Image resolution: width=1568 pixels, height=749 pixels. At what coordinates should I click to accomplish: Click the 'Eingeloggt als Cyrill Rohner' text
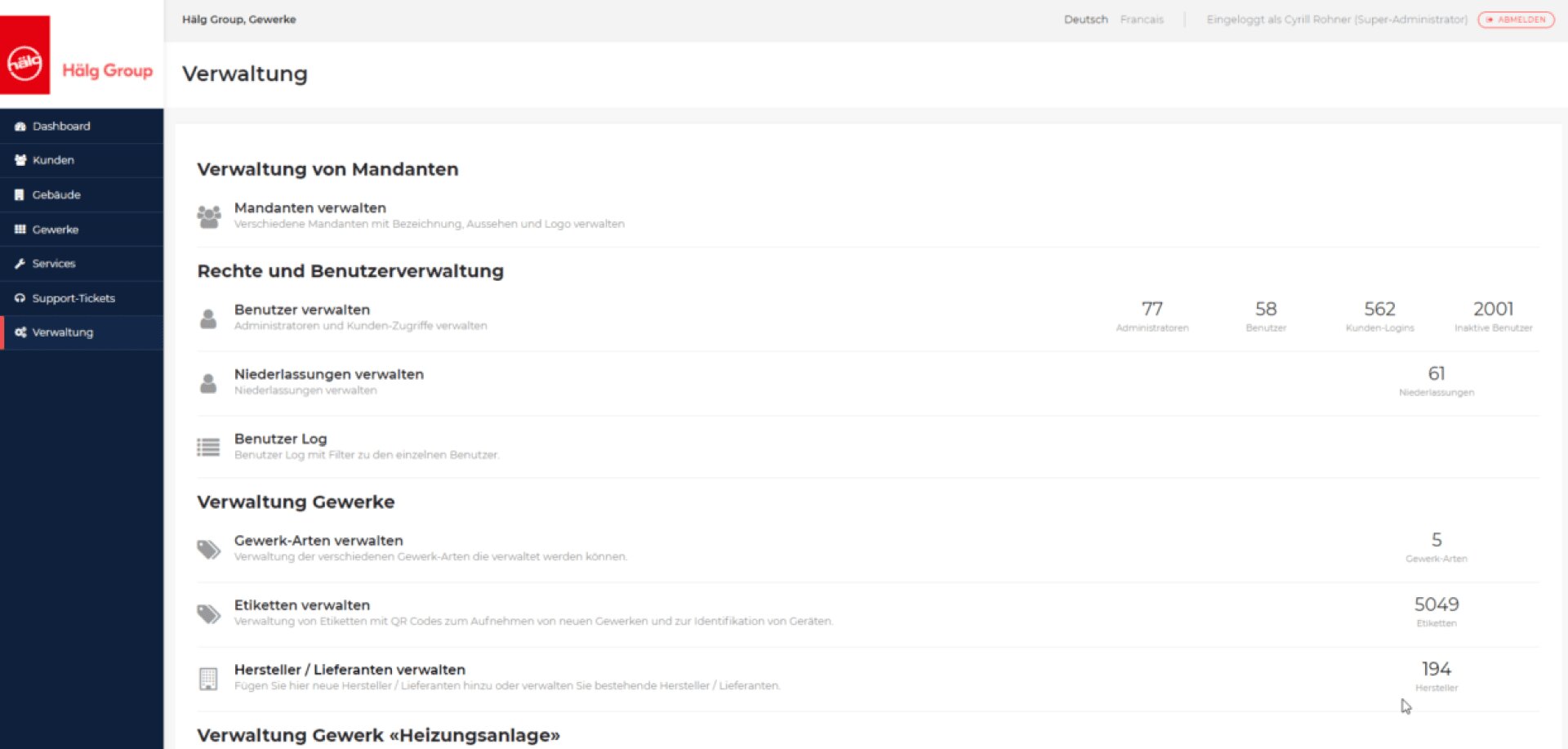[x=1337, y=20]
